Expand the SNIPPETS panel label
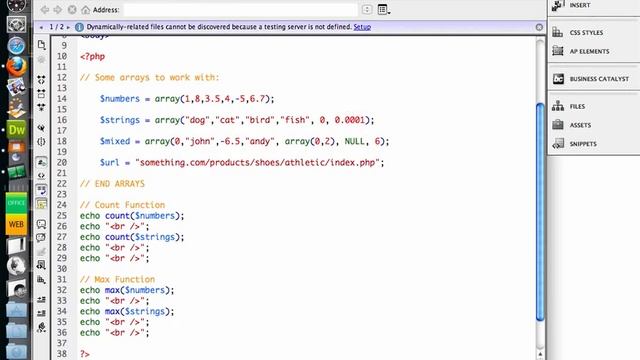This screenshot has width=640, height=360. click(583, 144)
